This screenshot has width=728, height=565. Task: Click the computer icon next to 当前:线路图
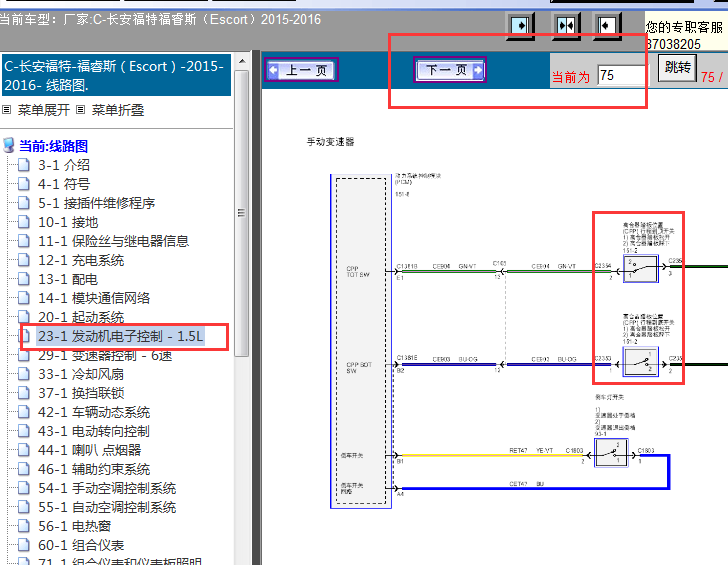click(x=8, y=145)
